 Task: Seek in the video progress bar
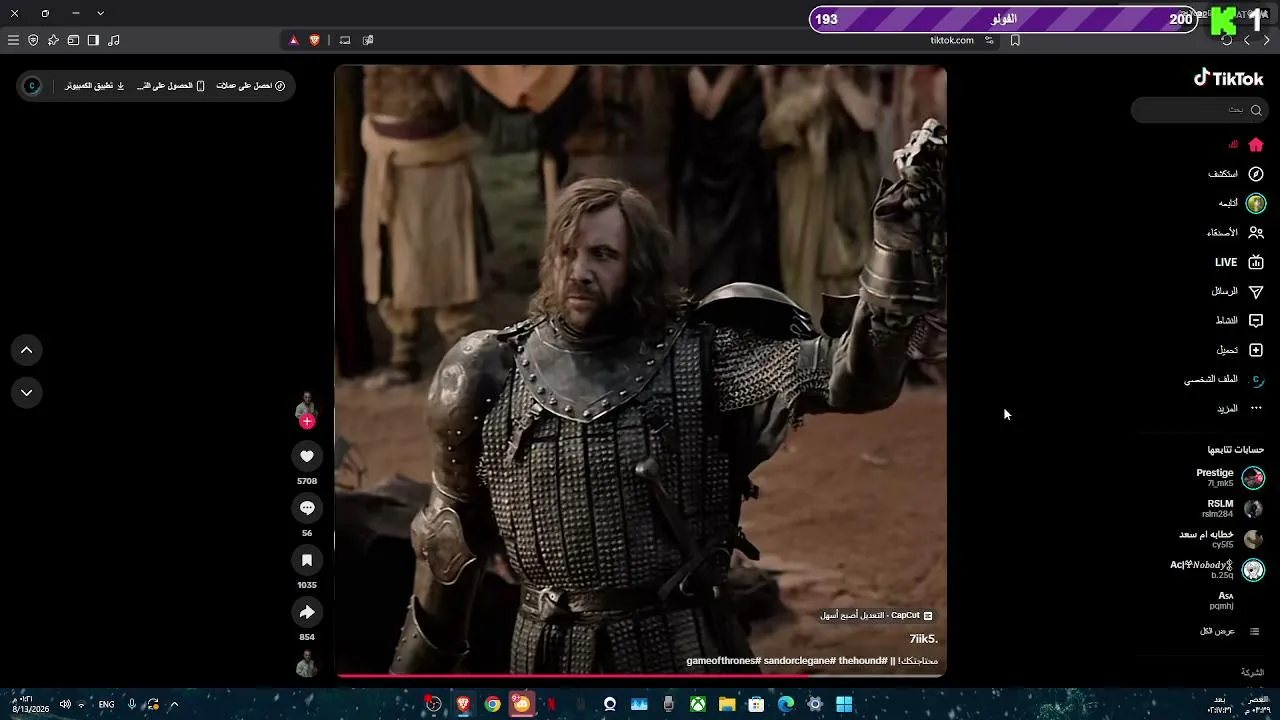[x=640, y=675]
